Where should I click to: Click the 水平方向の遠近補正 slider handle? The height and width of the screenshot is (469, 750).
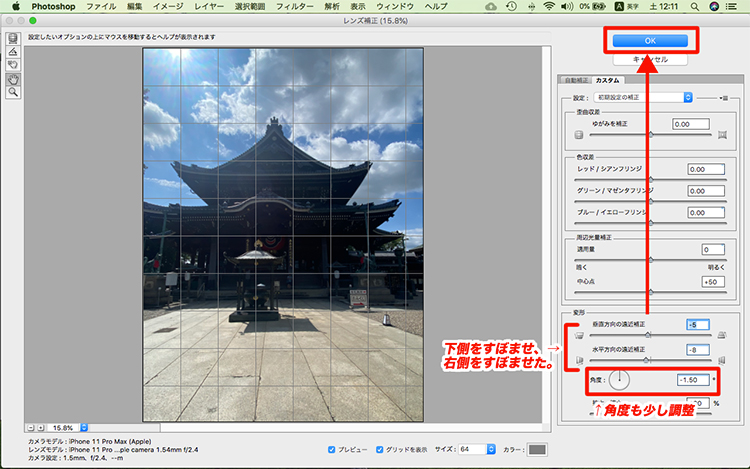(647, 360)
